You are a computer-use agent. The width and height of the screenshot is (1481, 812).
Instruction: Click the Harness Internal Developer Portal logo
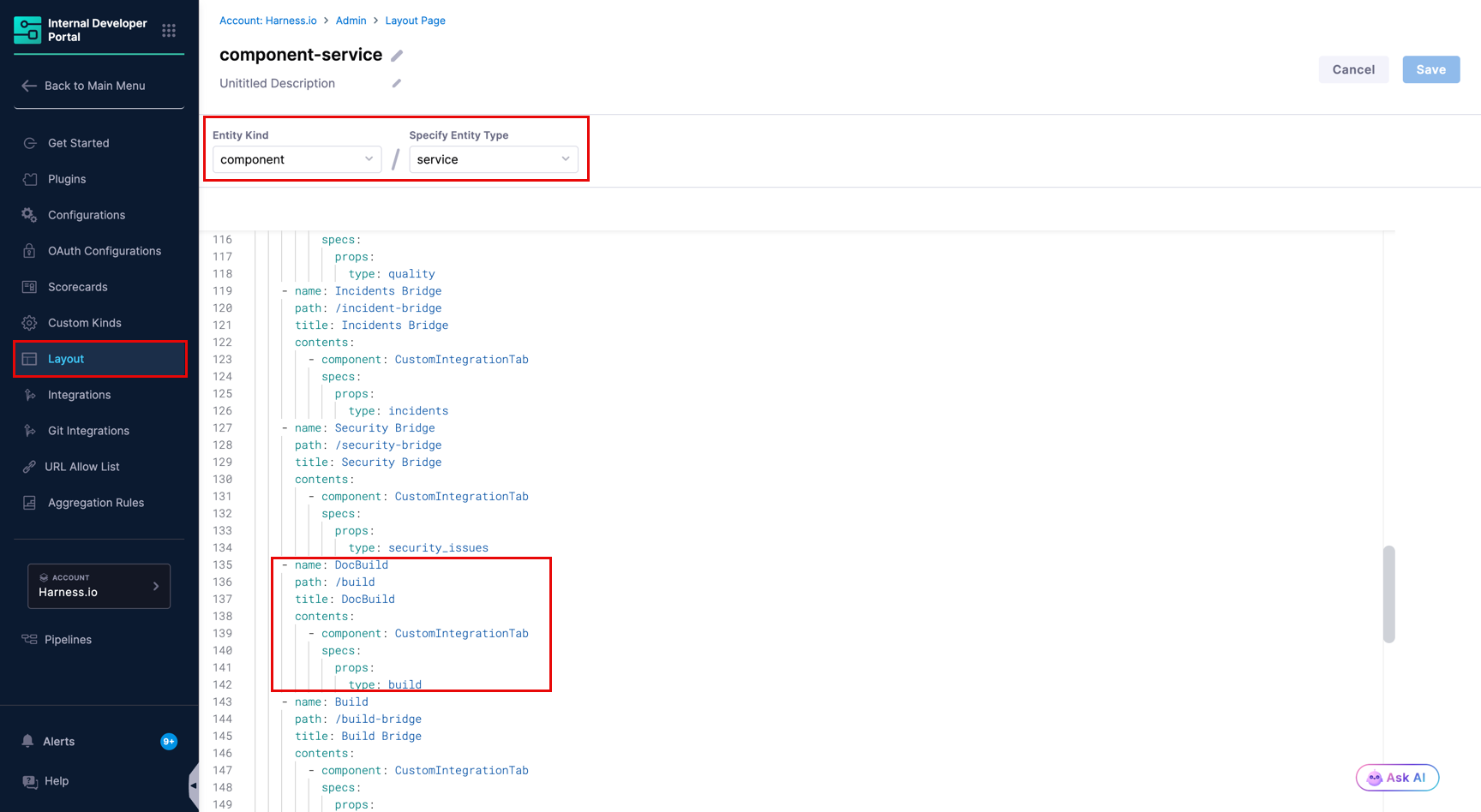[27, 30]
